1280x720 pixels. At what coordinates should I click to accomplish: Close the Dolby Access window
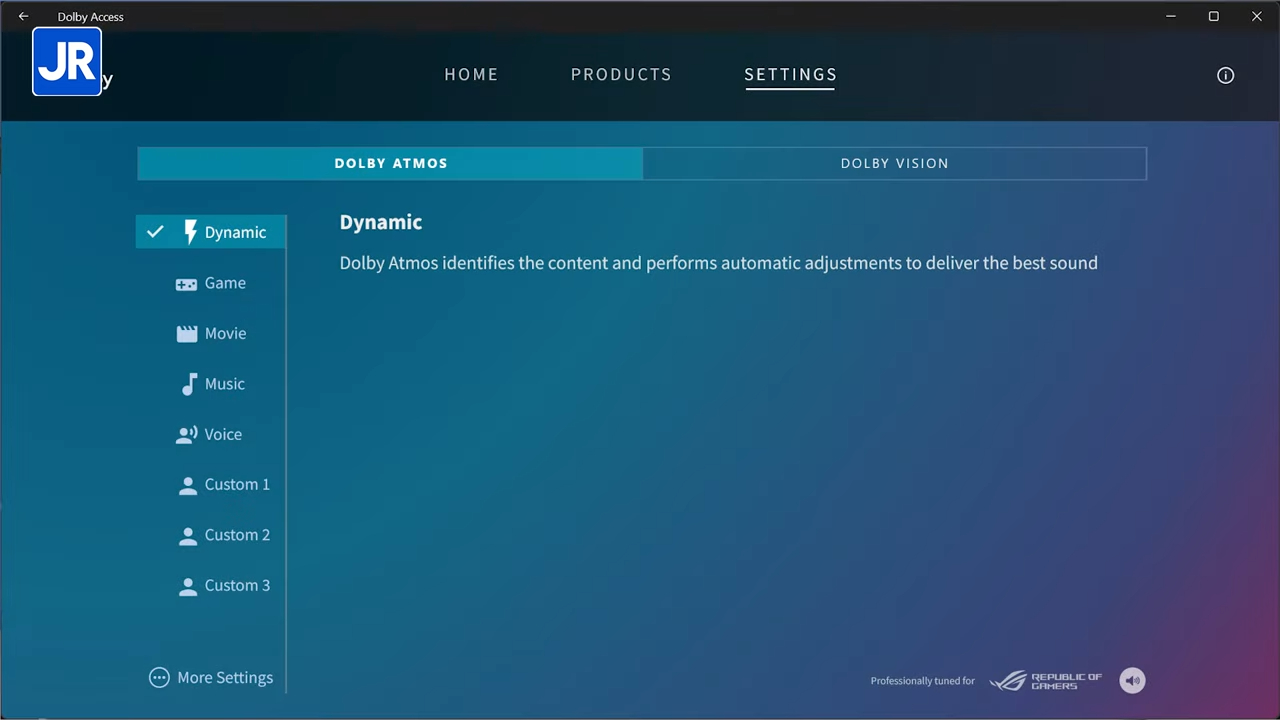pyautogui.click(x=1257, y=16)
